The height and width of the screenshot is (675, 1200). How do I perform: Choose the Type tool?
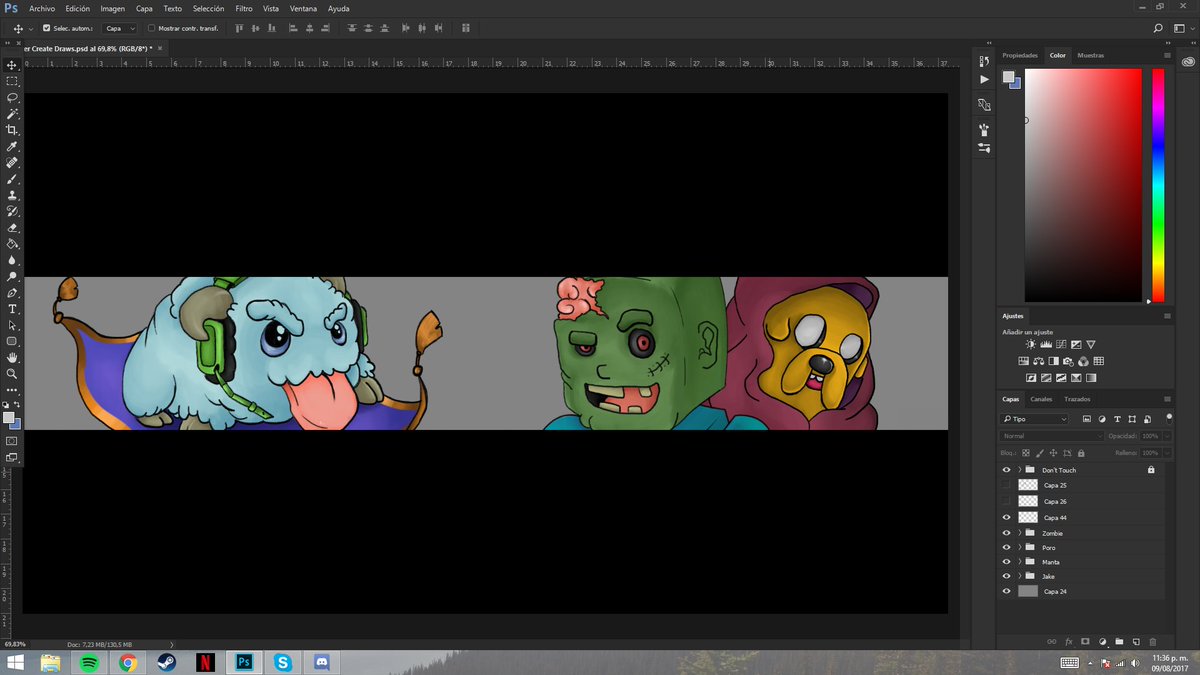(12, 310)
